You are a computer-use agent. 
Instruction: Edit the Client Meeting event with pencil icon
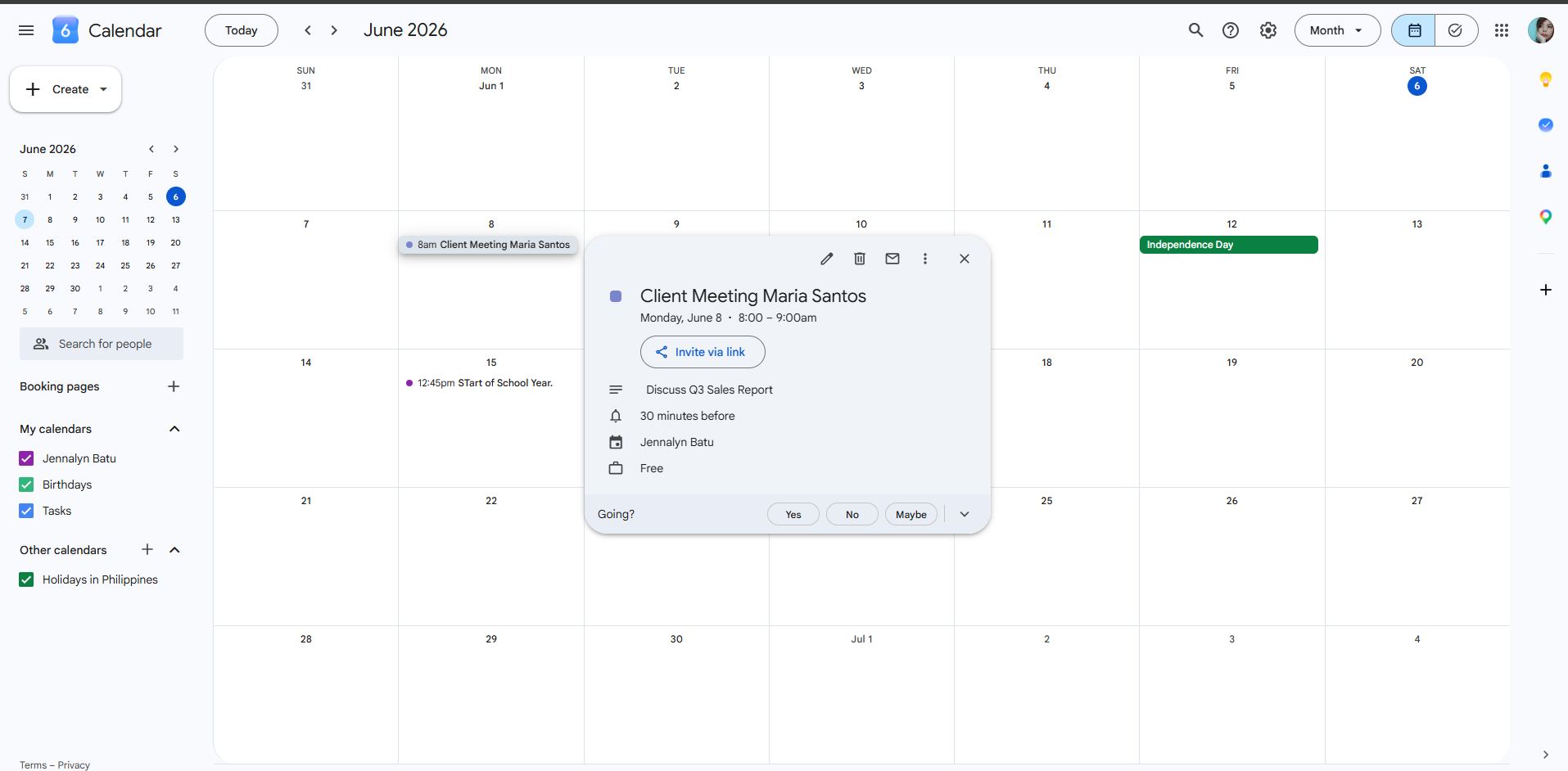(x=827, y=259)
